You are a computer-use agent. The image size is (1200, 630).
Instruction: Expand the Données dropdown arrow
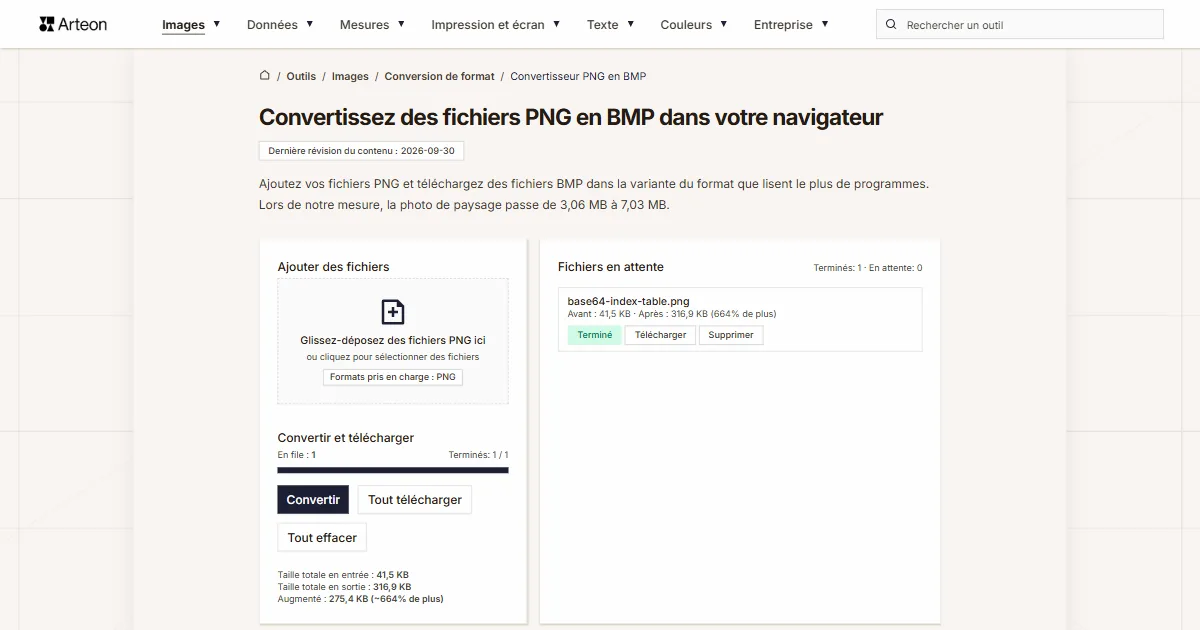pyautogui.click(x=310, y=23)
